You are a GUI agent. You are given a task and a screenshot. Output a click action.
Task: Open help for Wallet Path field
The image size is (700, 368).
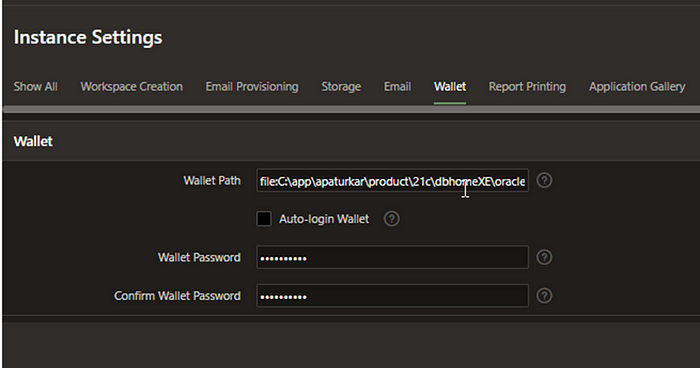(544, 180)
